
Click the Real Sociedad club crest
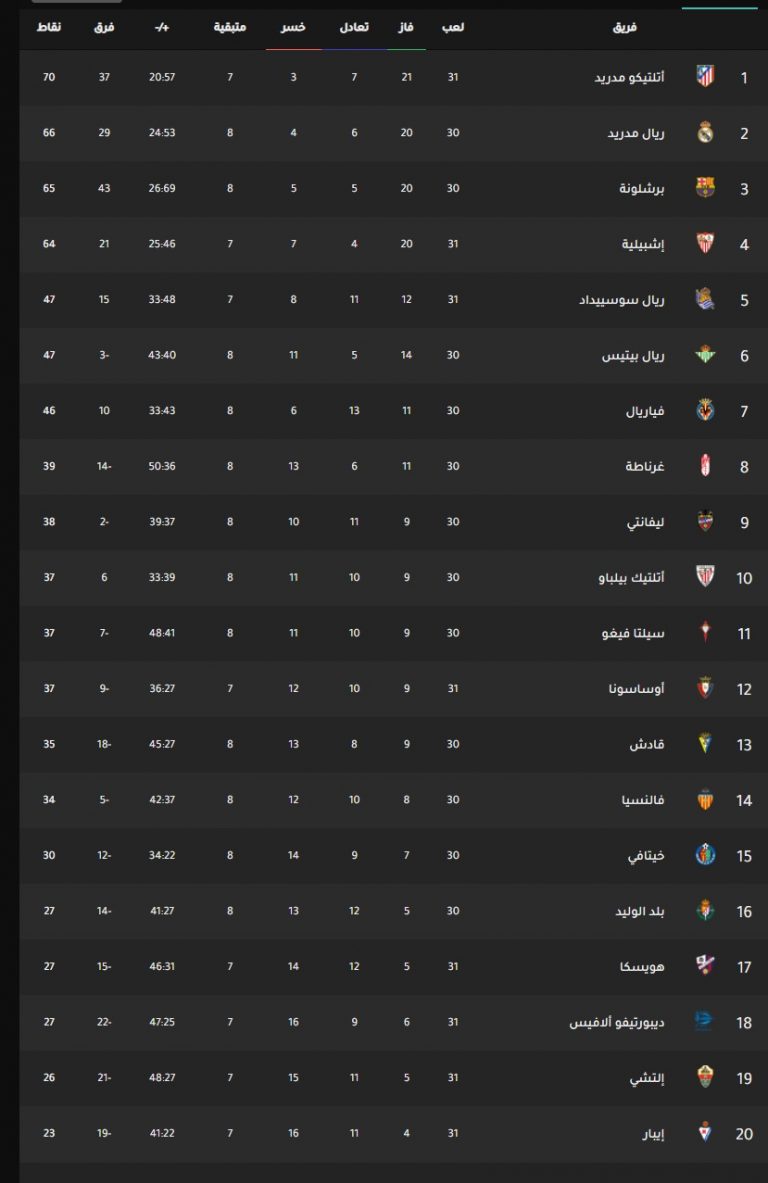coord(705,299)
